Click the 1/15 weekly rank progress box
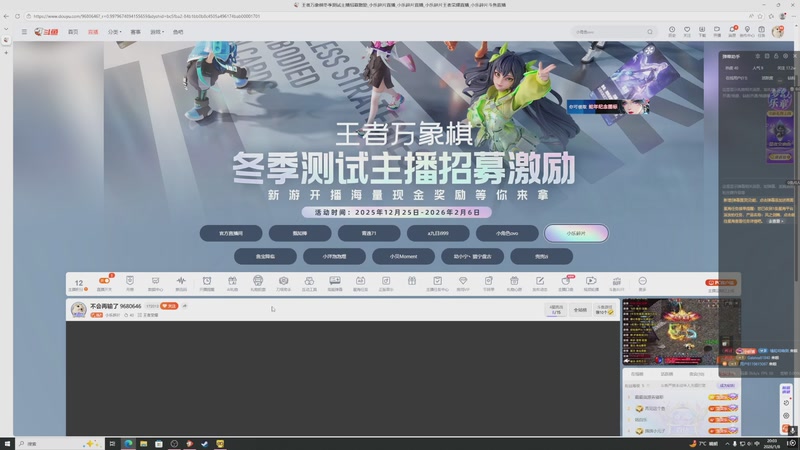 pyautogui.click(x=556, y=310)
